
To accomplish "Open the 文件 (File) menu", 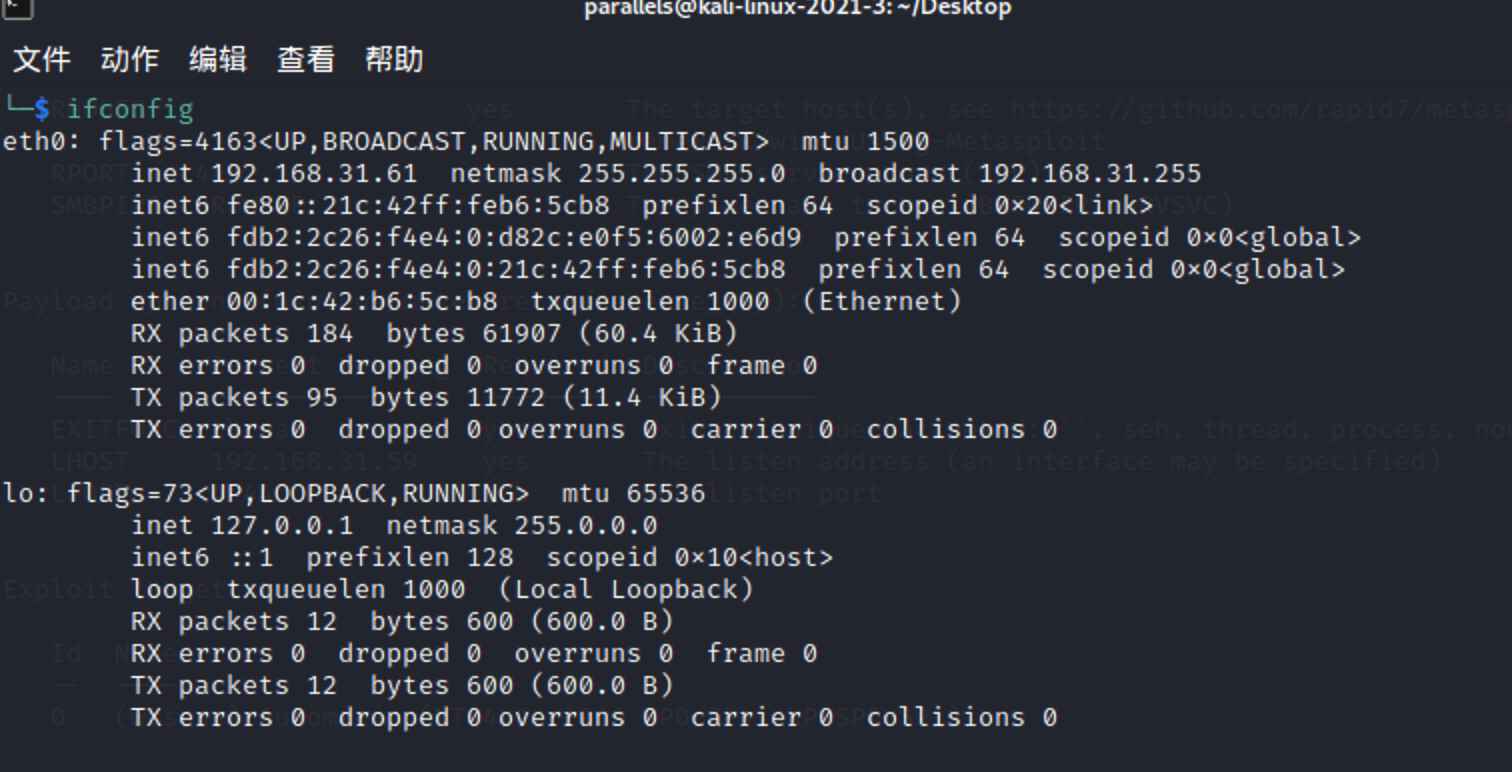I will click(x=42, y=60).
